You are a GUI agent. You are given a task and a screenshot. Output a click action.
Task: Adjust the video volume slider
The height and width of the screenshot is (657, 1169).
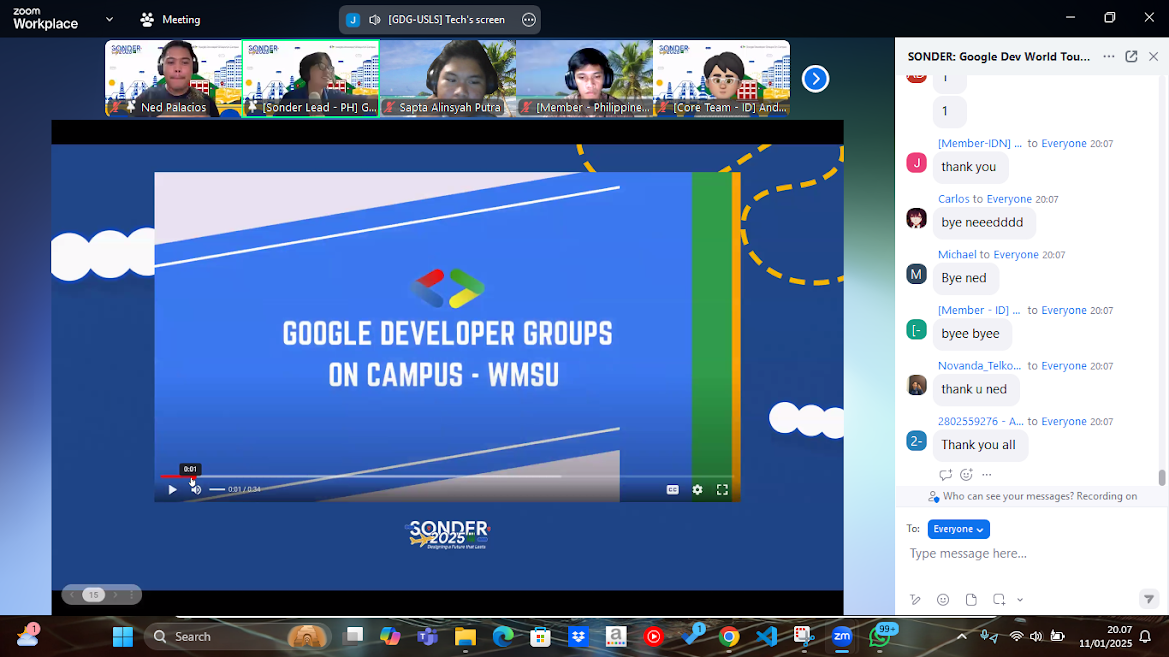[x=217, y=489]
